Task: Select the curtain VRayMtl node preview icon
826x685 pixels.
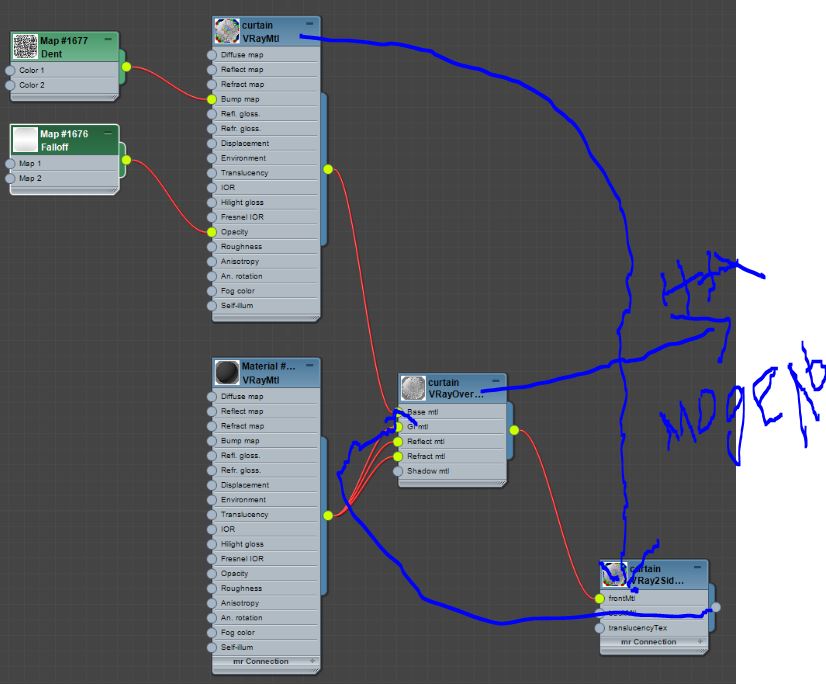Action: click(227, 31)
